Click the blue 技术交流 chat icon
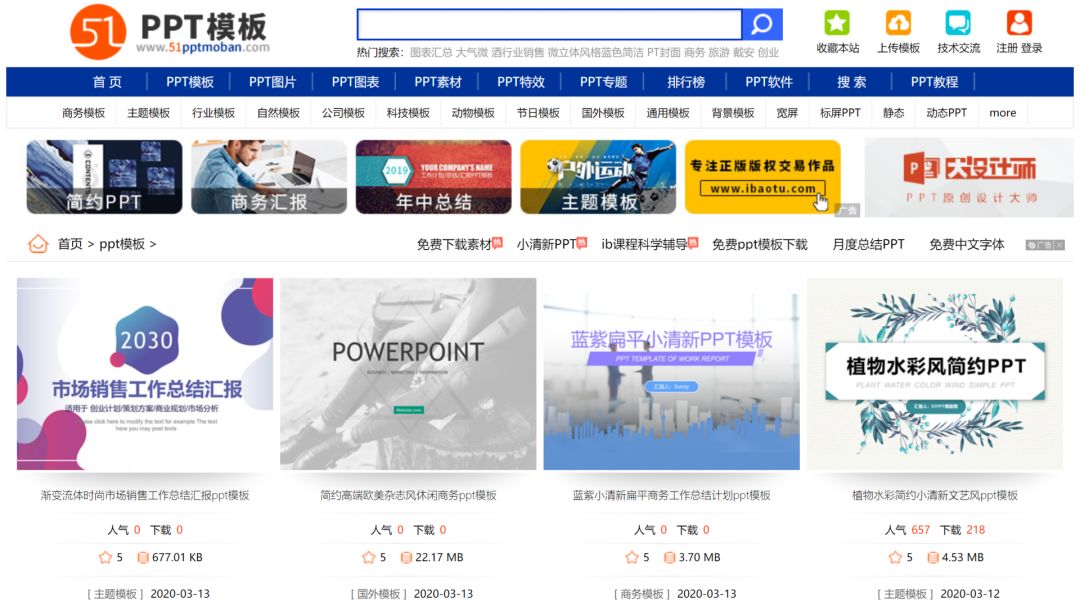Screen dimensions: 1080x611 click(958, 23)
